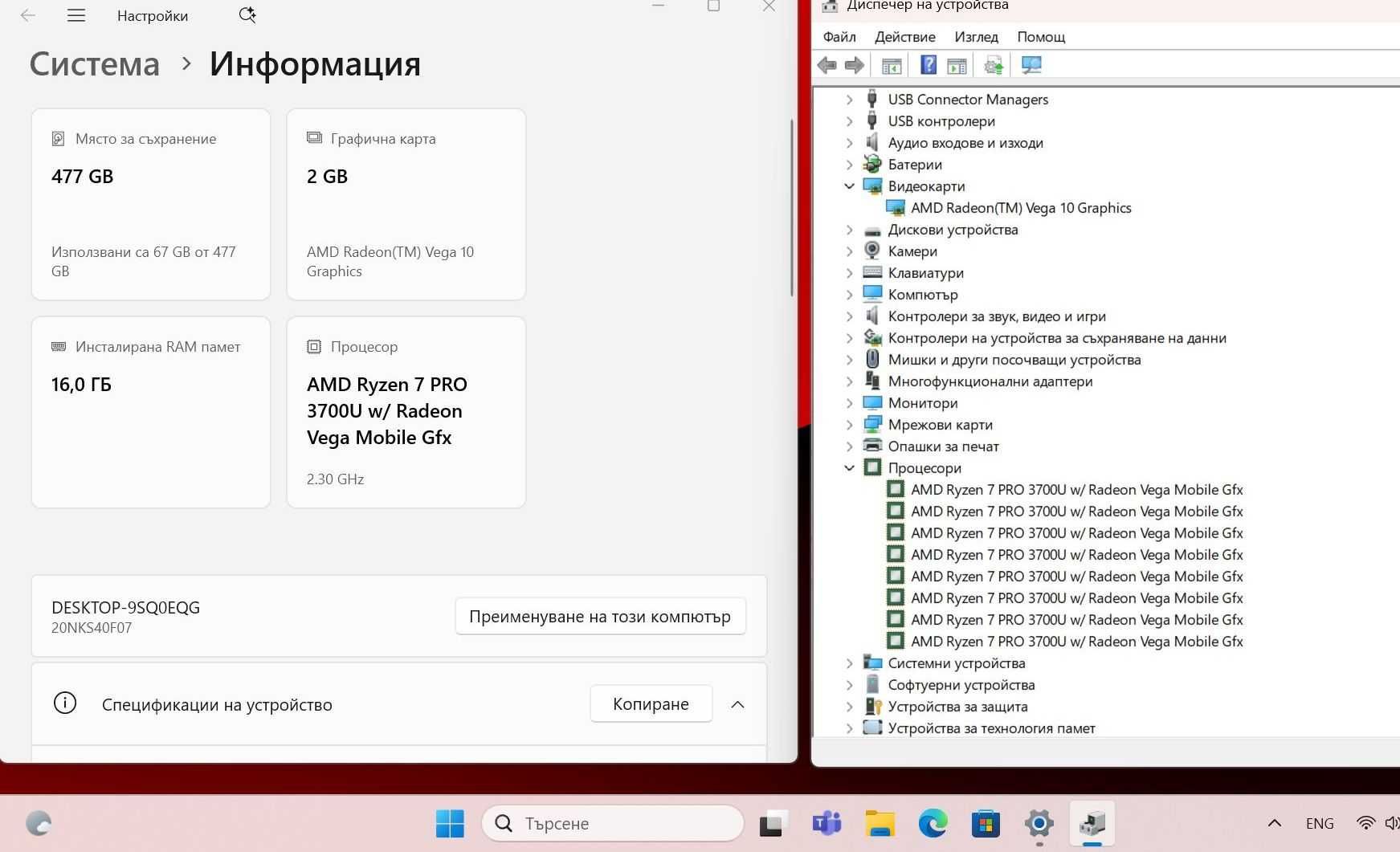Viewport: 1400px width, 852px height.
Task: Click the Settings window vertical scrollbar
Action: (792, 209)
